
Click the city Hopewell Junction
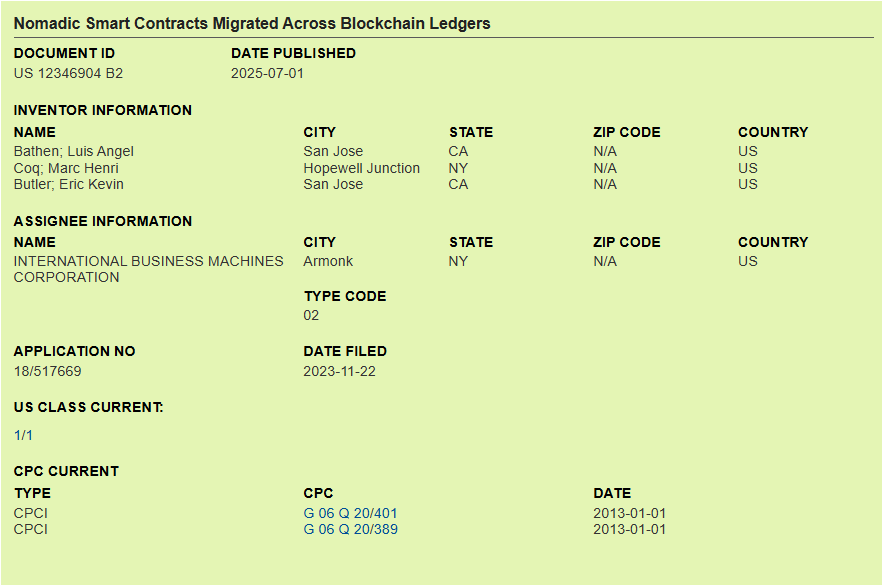pos(362,168)
